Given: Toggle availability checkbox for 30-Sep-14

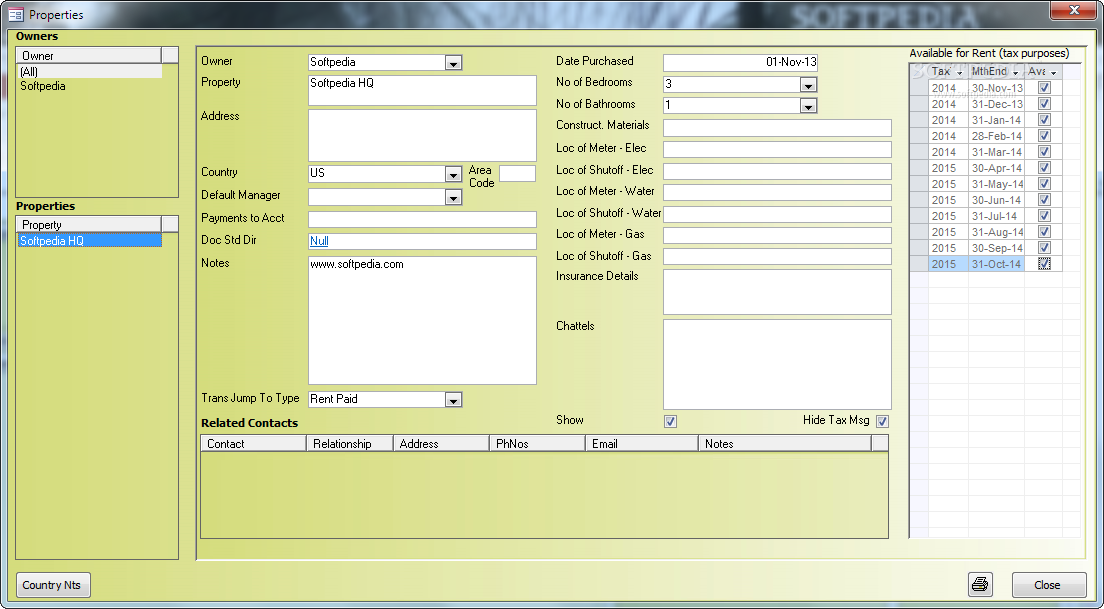Looking at the screenshot, I should coord(1044,248).
